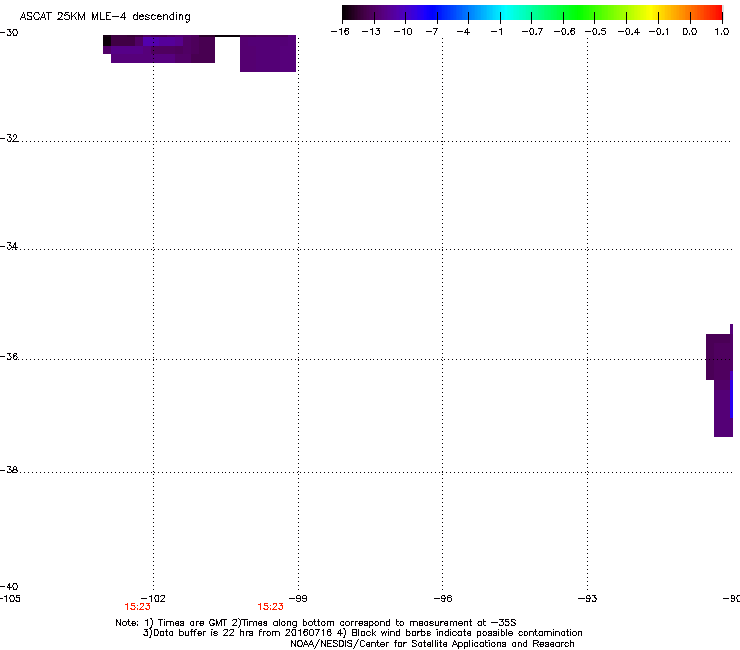Click the -105 longitude axis label
Screen dimensions: 740x650
coord(10,599)
